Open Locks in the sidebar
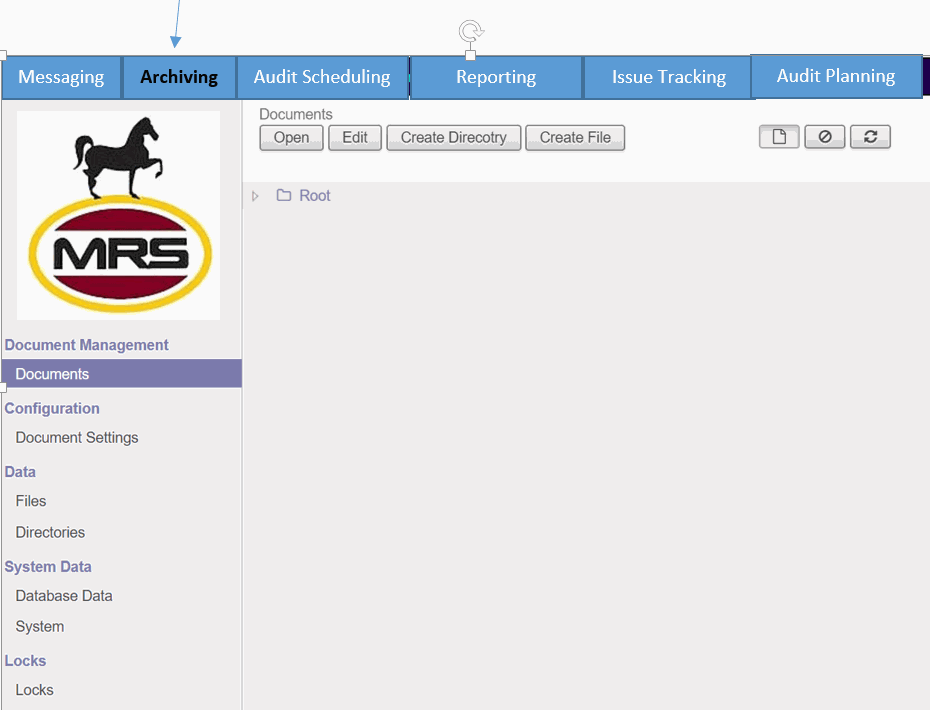This screenshot has height=710, width=930. (34, 689)
